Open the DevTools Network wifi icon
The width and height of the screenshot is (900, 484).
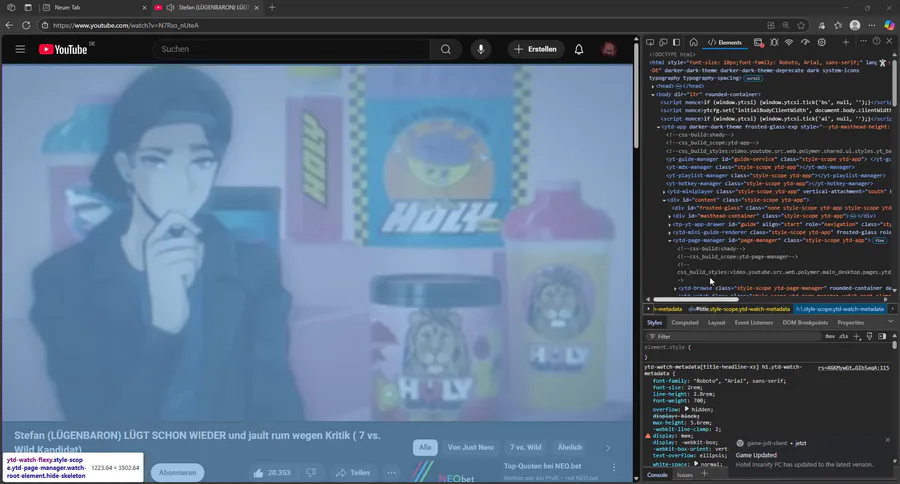click(789, 42)
